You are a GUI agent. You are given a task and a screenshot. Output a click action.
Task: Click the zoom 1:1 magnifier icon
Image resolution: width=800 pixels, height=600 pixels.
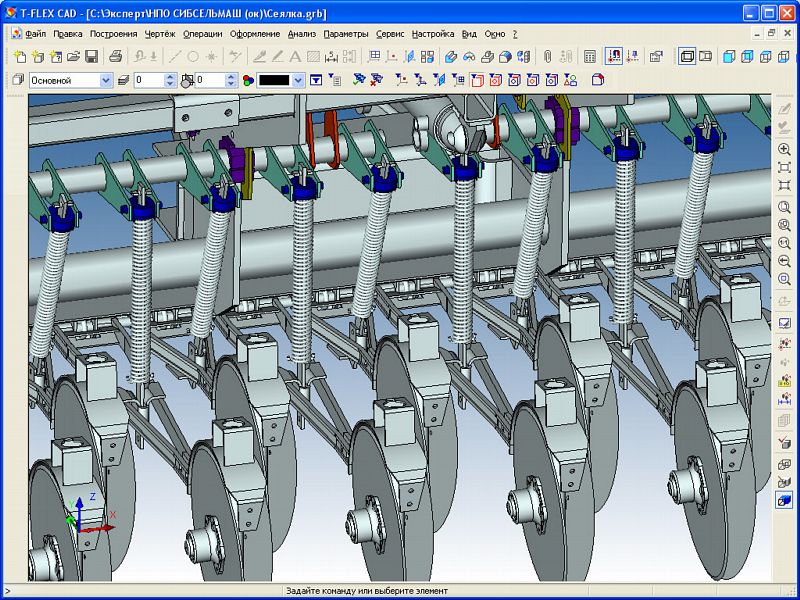coord(784,243)
